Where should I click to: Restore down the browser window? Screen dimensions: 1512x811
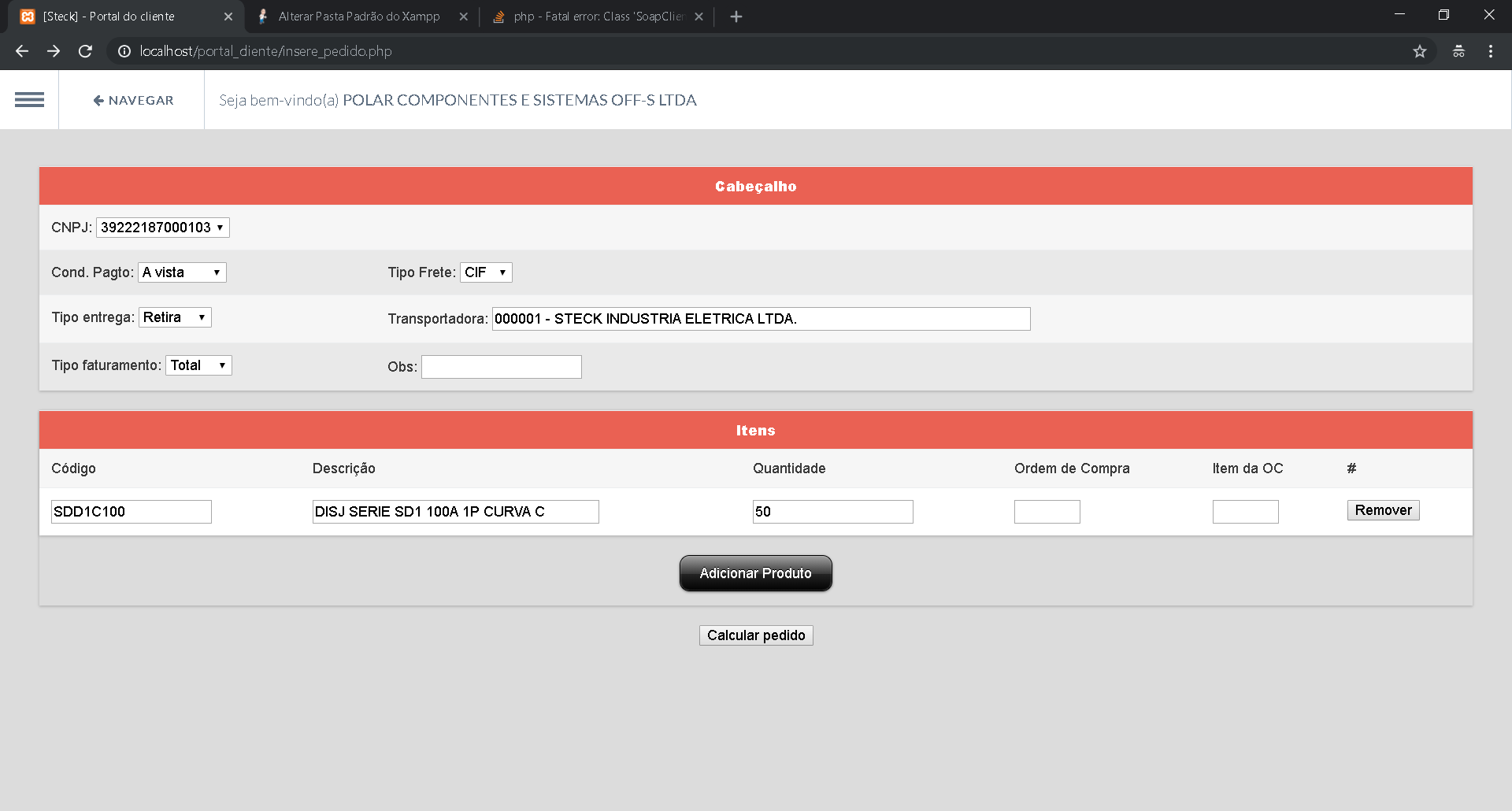[x=1443, y=14]
